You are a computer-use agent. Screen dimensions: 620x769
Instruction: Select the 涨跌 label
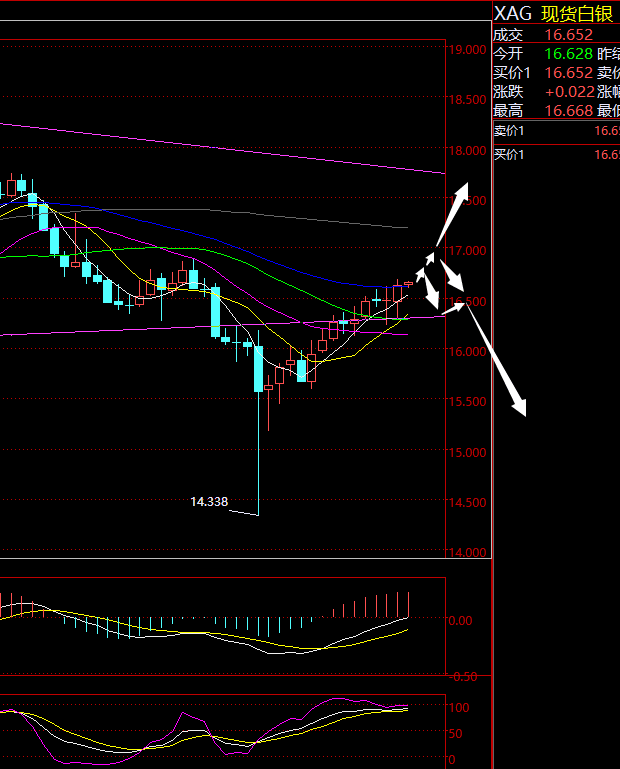[x=508, y=92]
